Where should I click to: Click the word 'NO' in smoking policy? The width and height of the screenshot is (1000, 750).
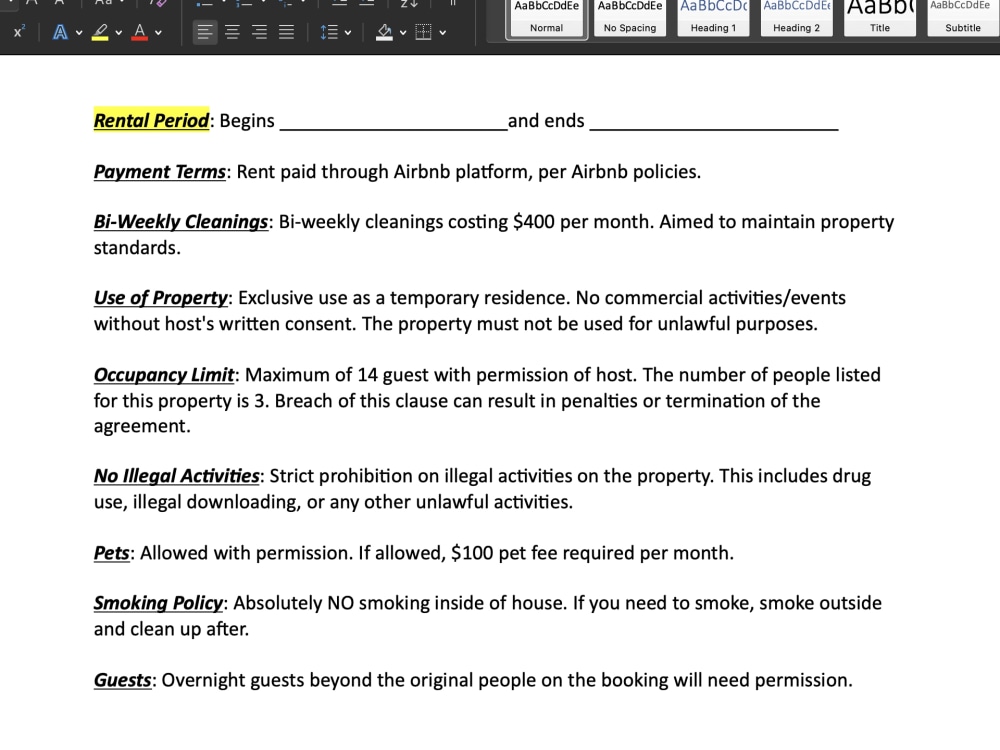(341, 603)
